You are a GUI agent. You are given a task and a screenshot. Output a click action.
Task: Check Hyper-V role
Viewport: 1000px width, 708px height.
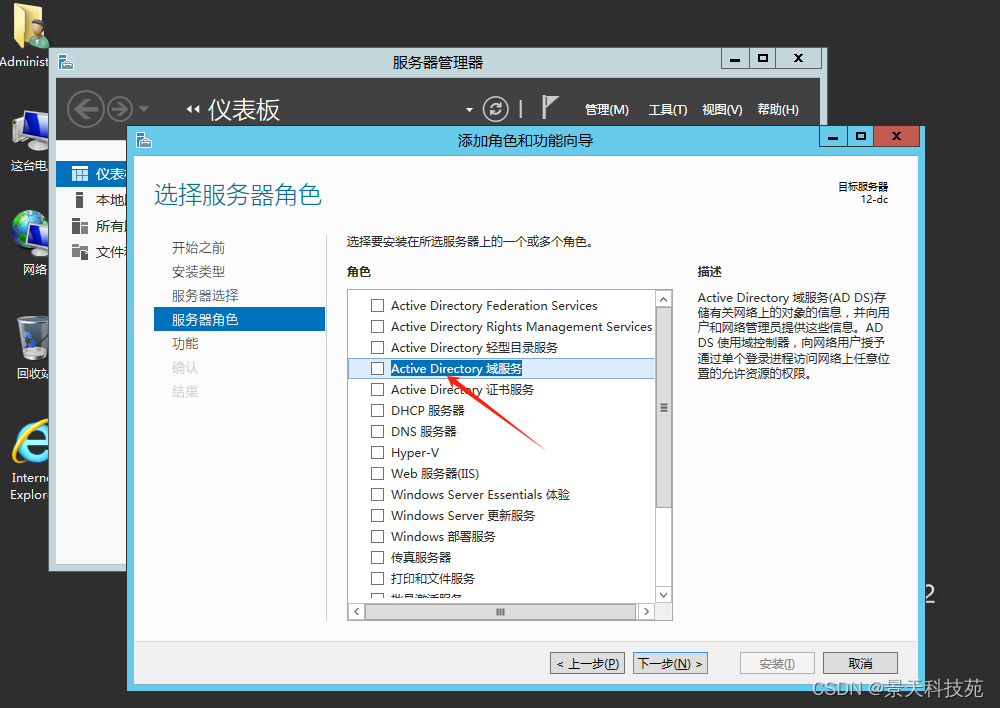coord(378,453)
